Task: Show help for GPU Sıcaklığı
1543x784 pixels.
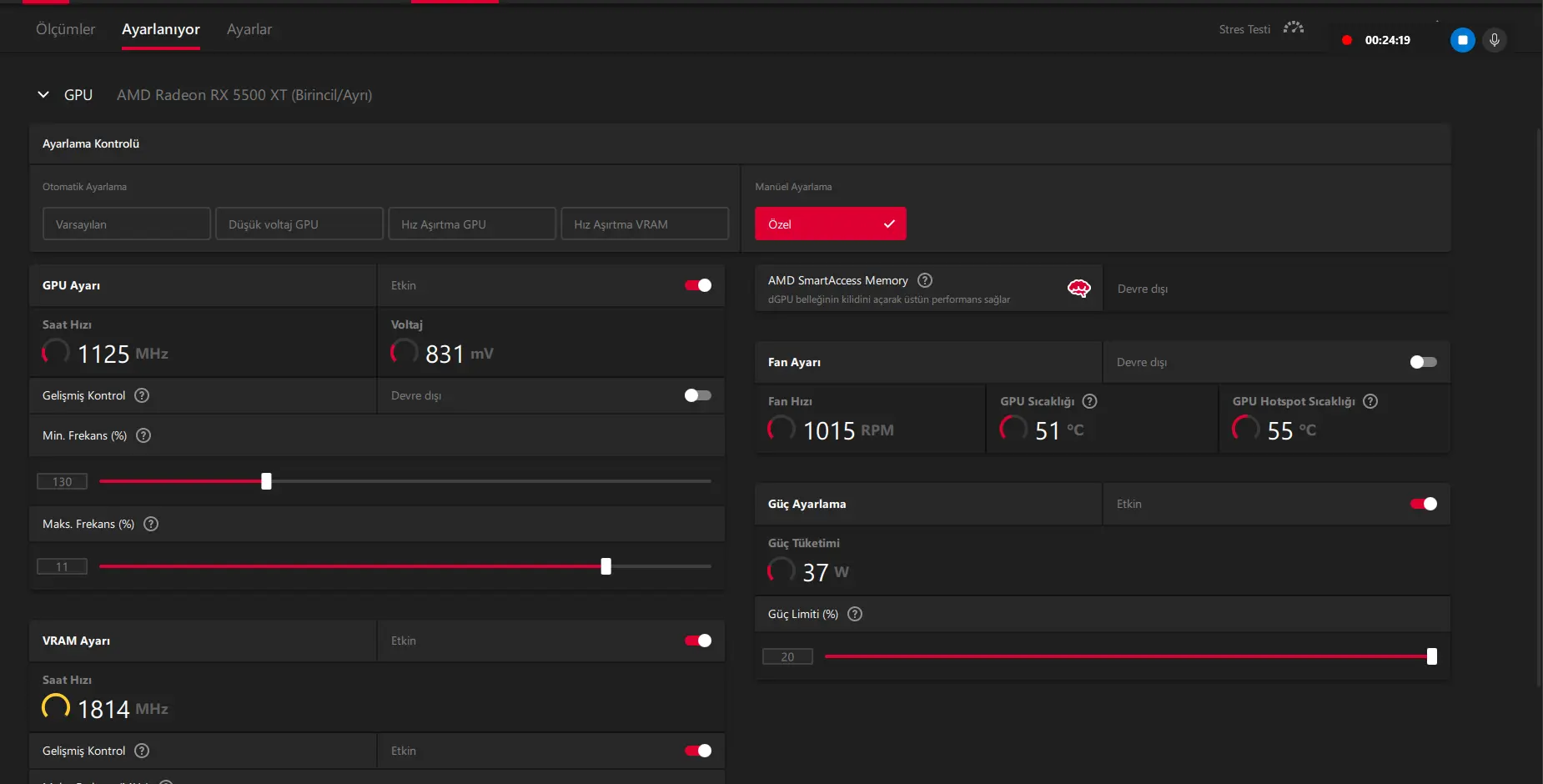Action: [x=1089, y=401]
